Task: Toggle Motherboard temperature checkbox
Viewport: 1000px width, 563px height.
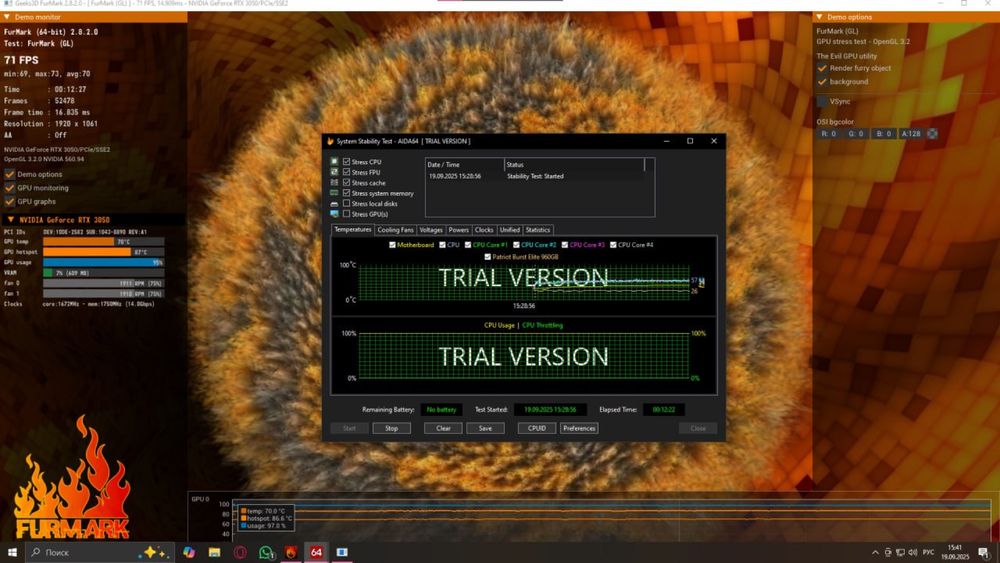Action: [x=392, y=245]
